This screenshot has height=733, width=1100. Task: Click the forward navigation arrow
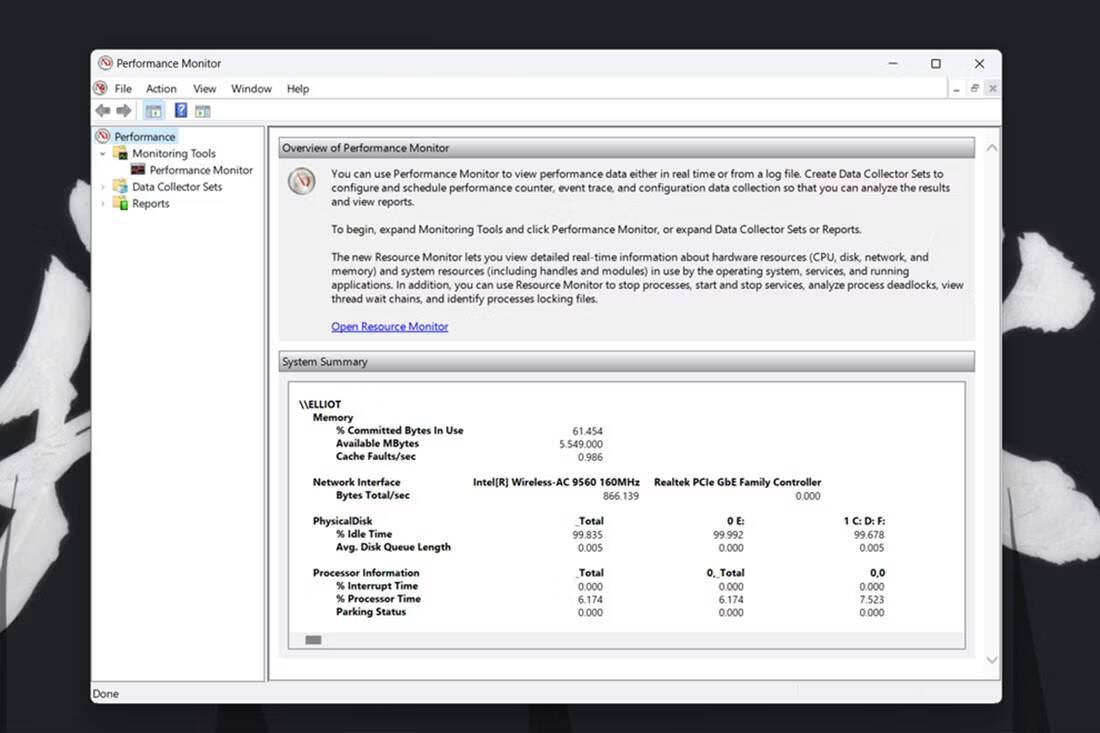point(124,110)
